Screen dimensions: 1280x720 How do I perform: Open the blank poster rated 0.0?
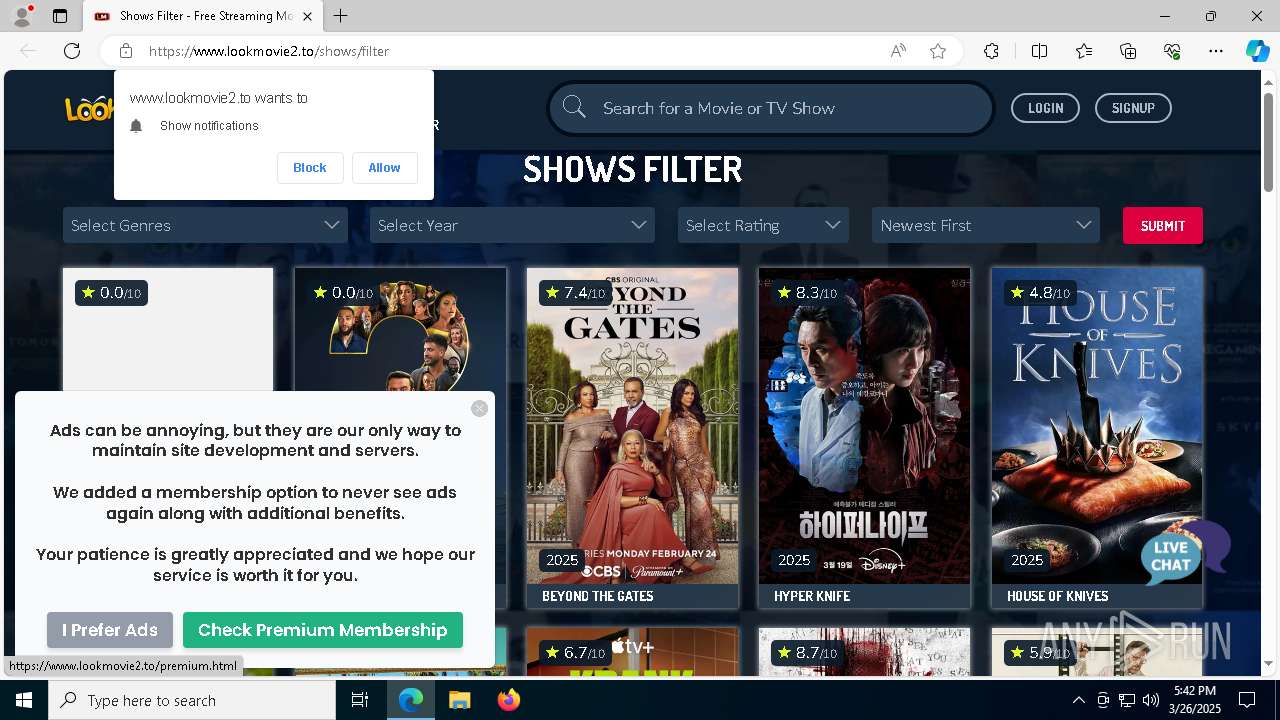pyautogui.click(x=168, y=330)
